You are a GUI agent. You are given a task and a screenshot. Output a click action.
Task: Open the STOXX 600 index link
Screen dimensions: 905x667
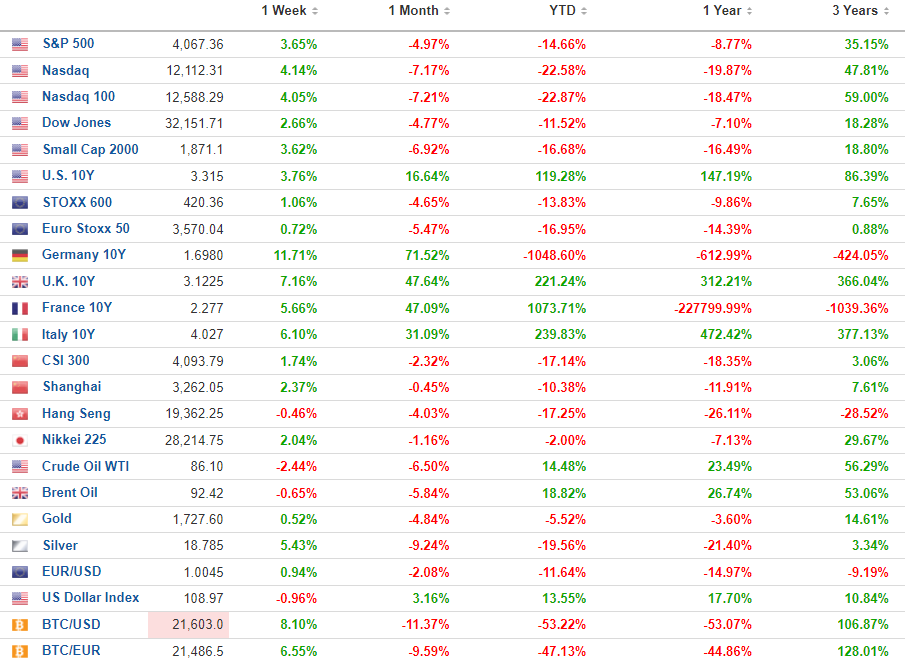coord(77,203)
